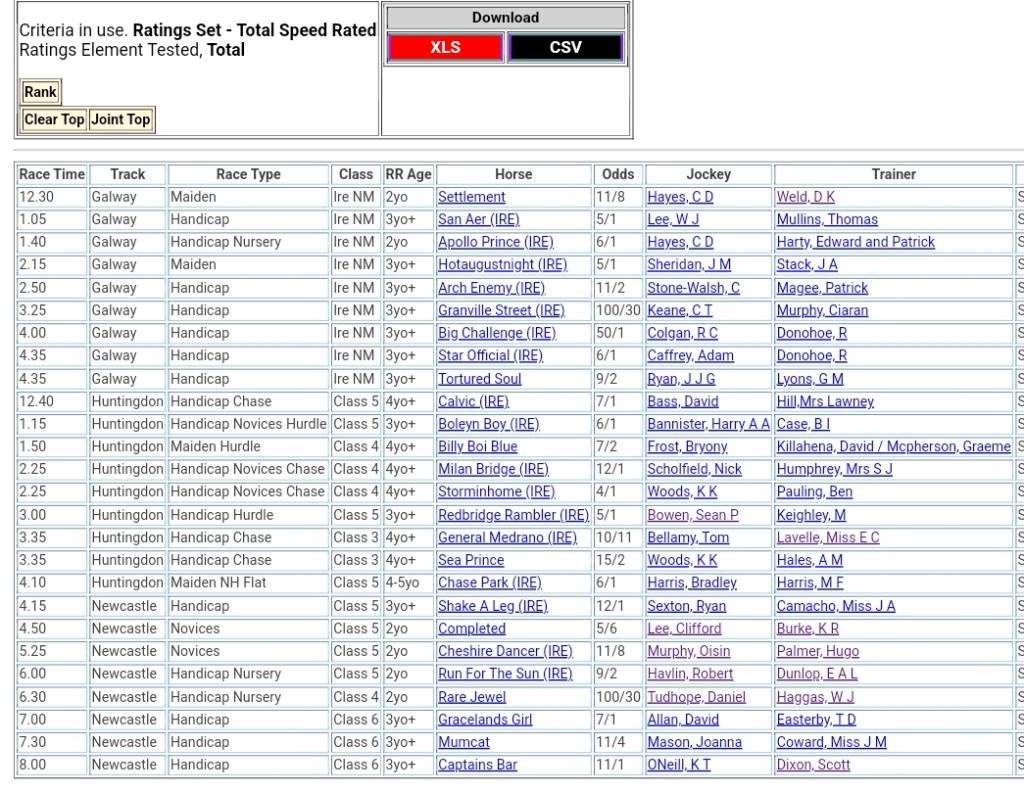The width and height of the screenshot is (1024, 792).
Task: View jockey Tudhope, Daniel link
Action: click(696, 697)
